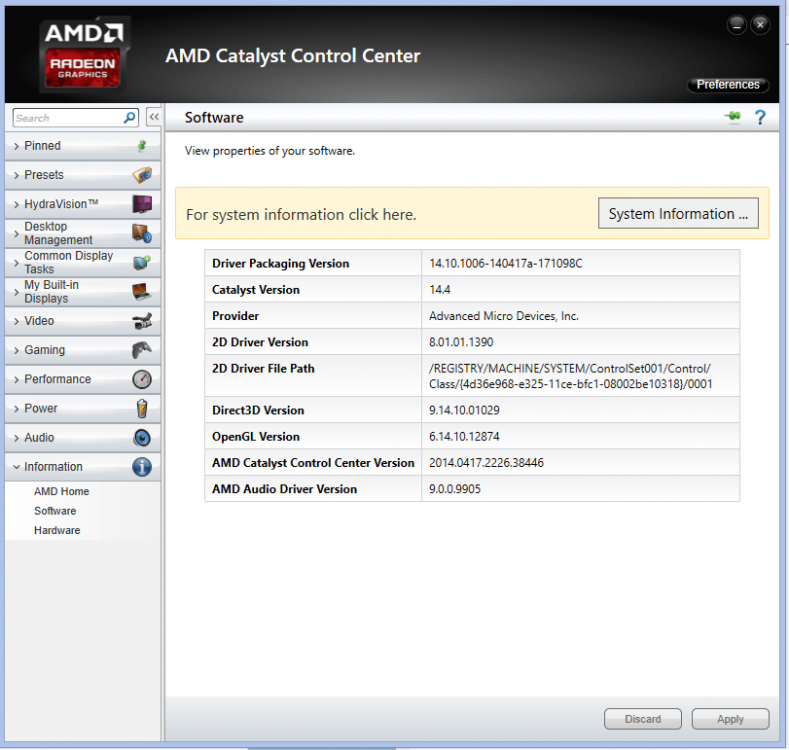Click the Control Center Version value 2014.0417.2226.38446
789x750 pixels.
click(x=486, y=462)
